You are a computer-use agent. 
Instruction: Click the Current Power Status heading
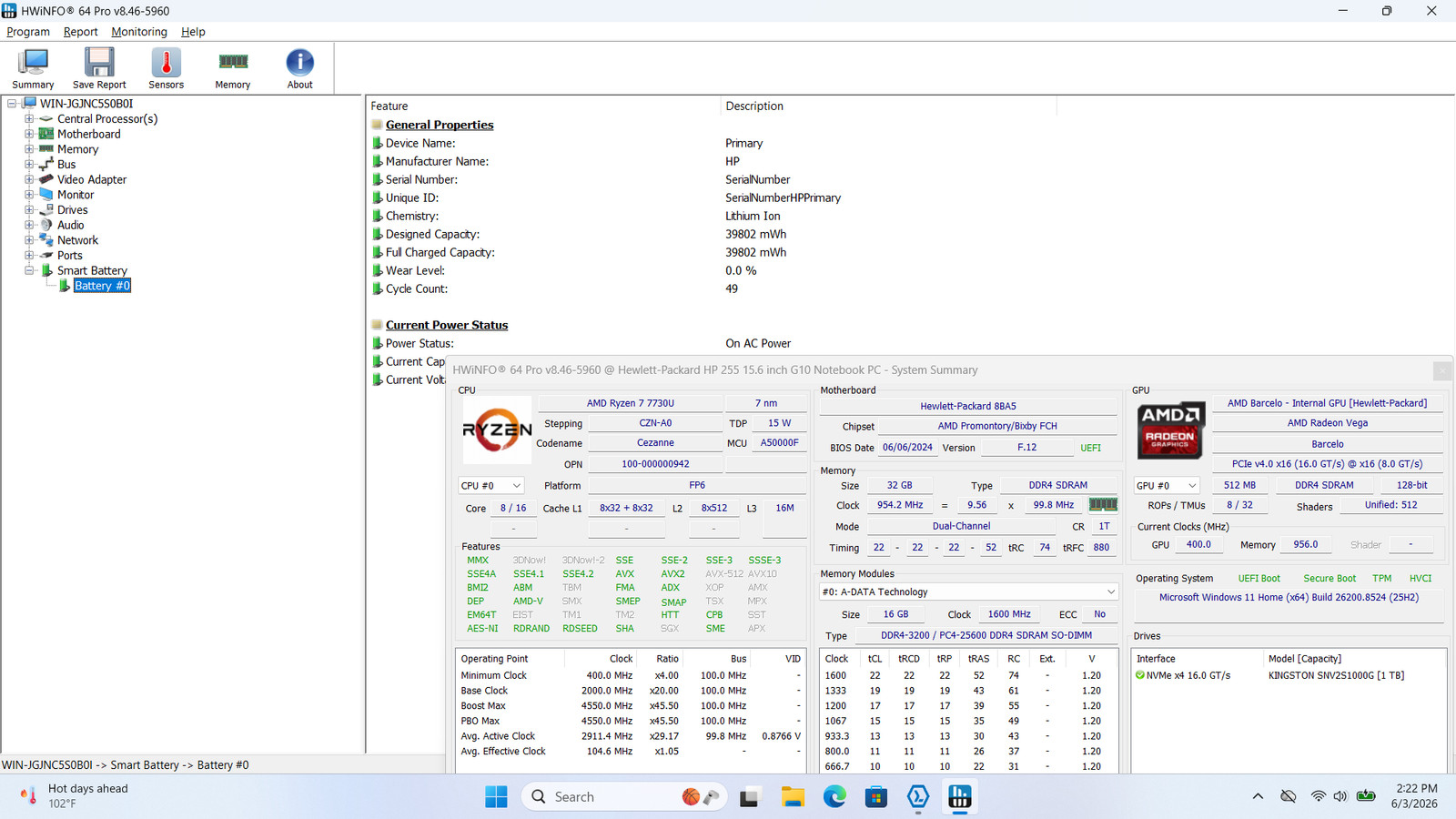pyautogui.click(x=447, y=325)
